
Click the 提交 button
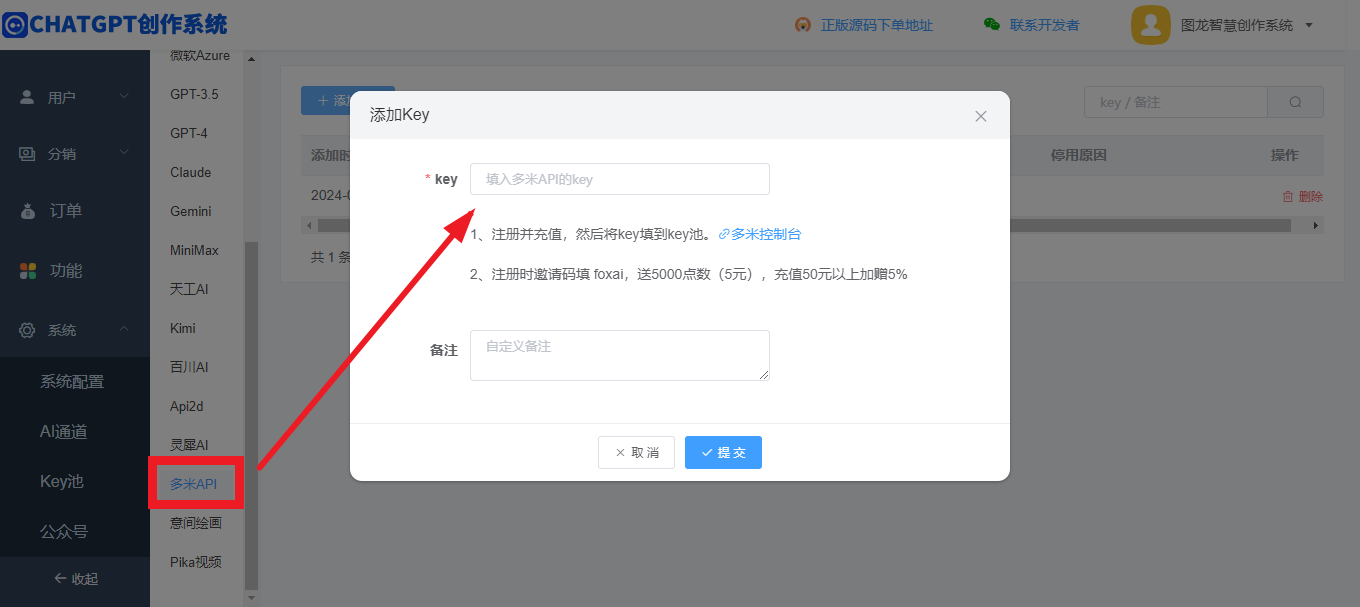pyautogui.click(x=723, y=452)
